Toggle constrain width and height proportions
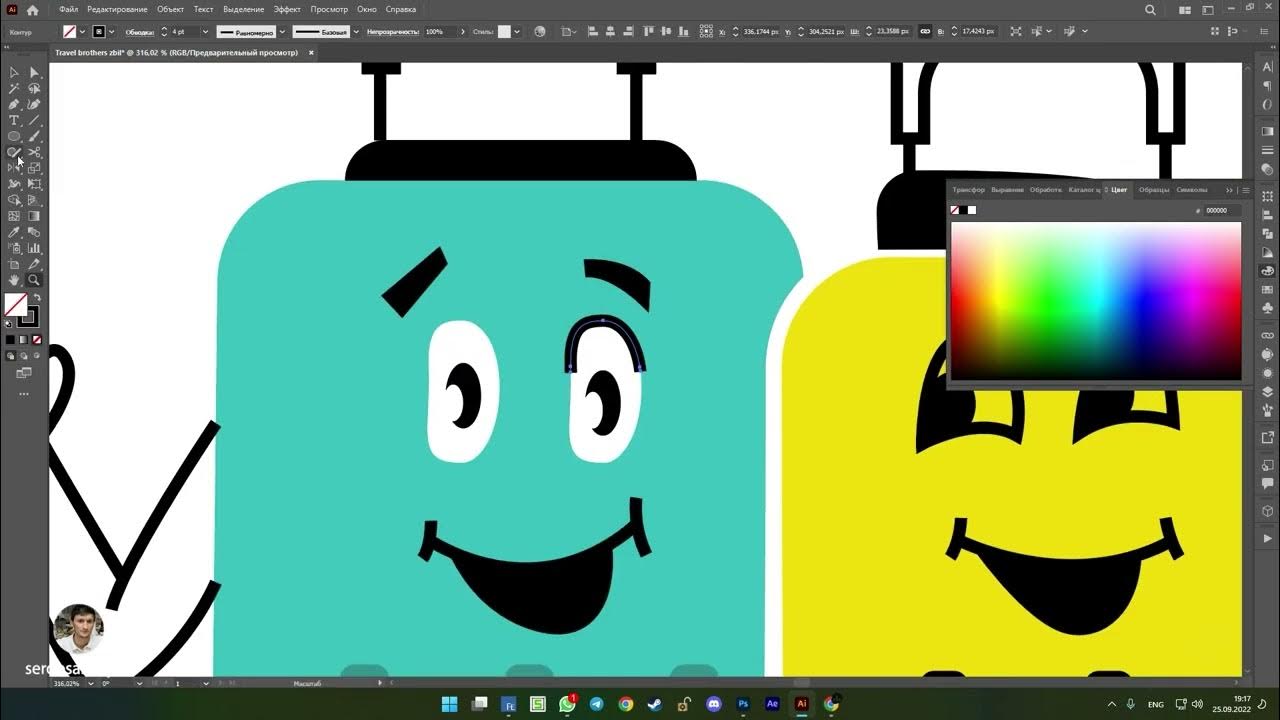1280x720 pixels. 925,32
